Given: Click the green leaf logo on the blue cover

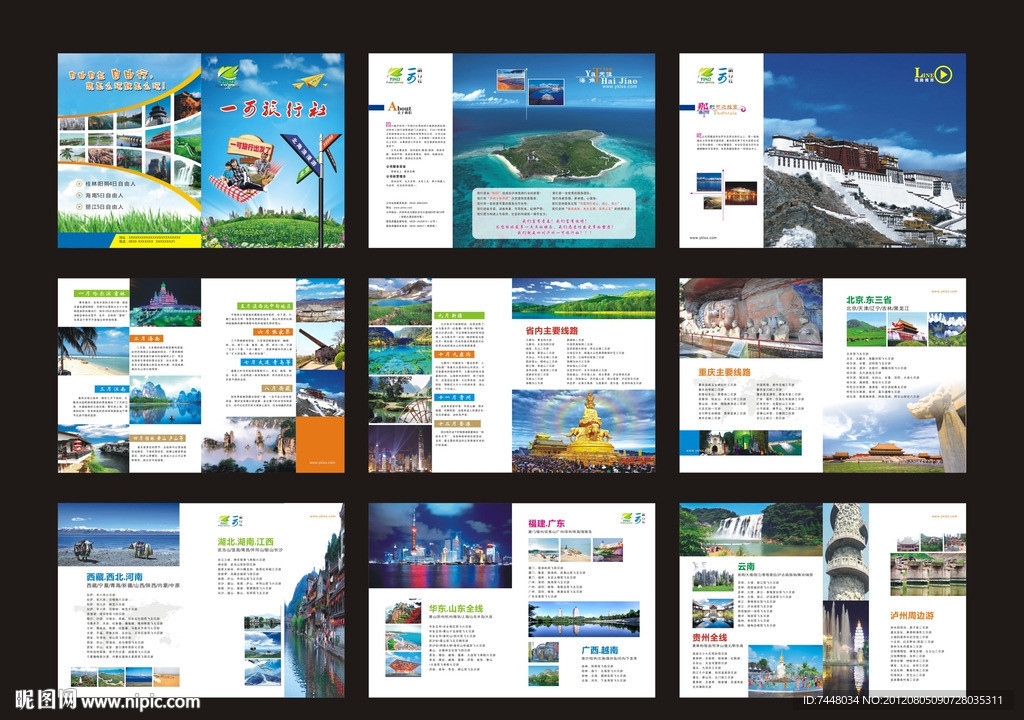Looking at the screenshot, I should 228,76.
